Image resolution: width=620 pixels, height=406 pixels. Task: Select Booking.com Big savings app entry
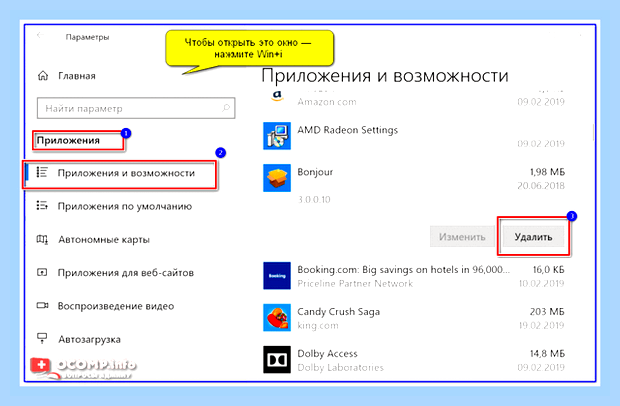[404, 270]
